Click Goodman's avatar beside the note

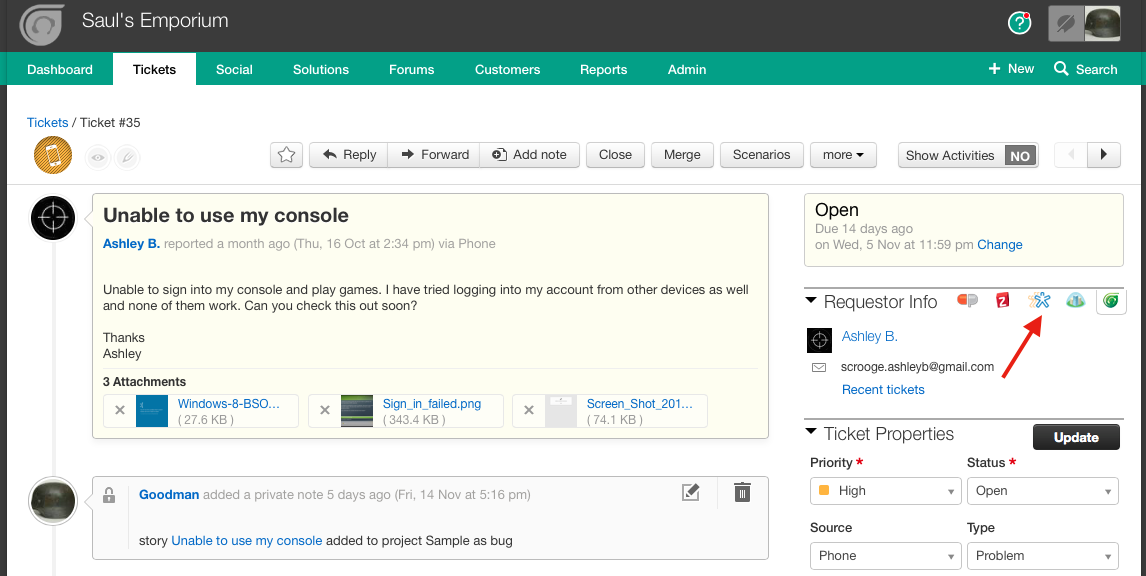(x=53, y=501)
